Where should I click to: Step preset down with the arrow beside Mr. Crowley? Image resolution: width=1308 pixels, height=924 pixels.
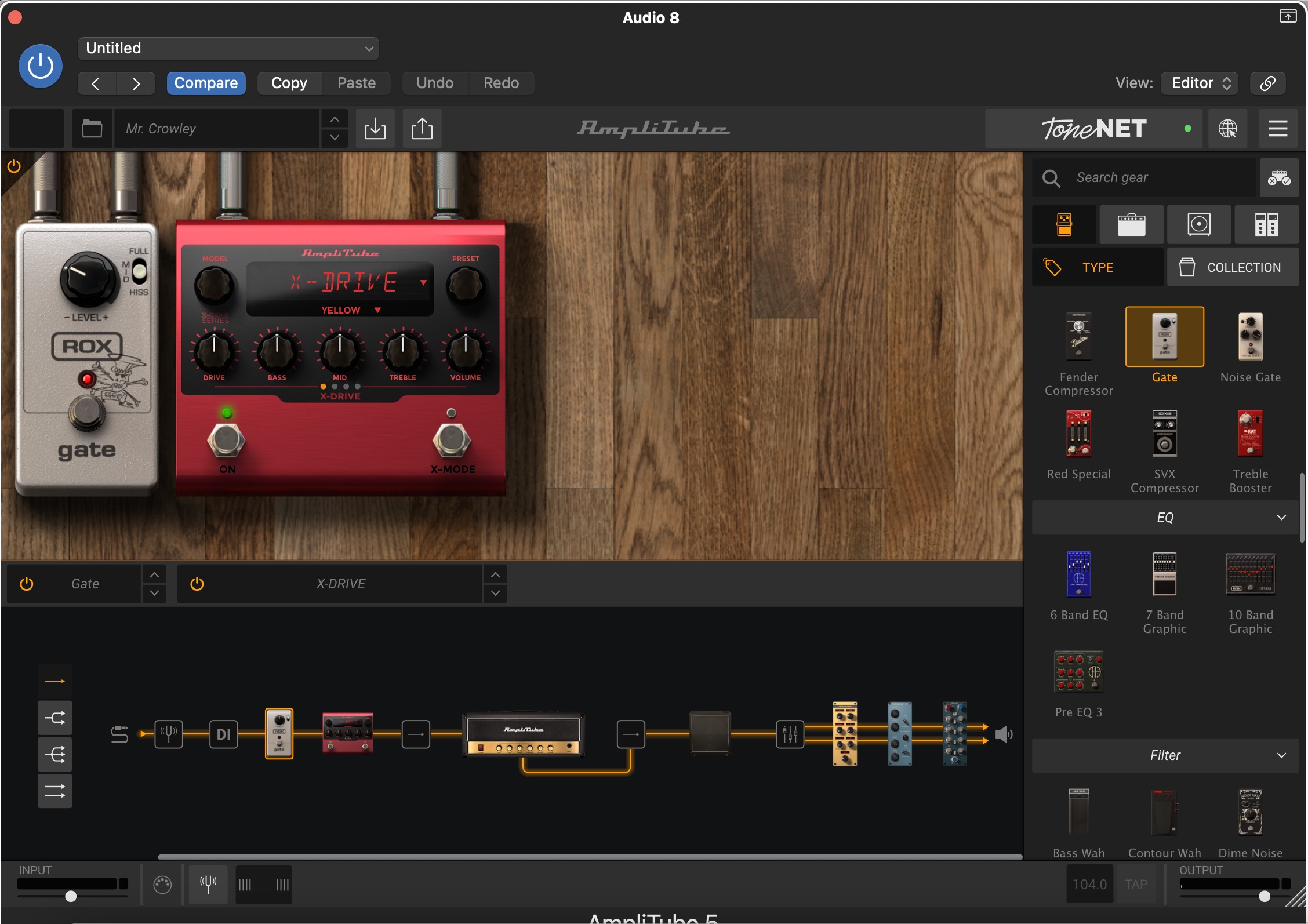(x=335, y=138)
